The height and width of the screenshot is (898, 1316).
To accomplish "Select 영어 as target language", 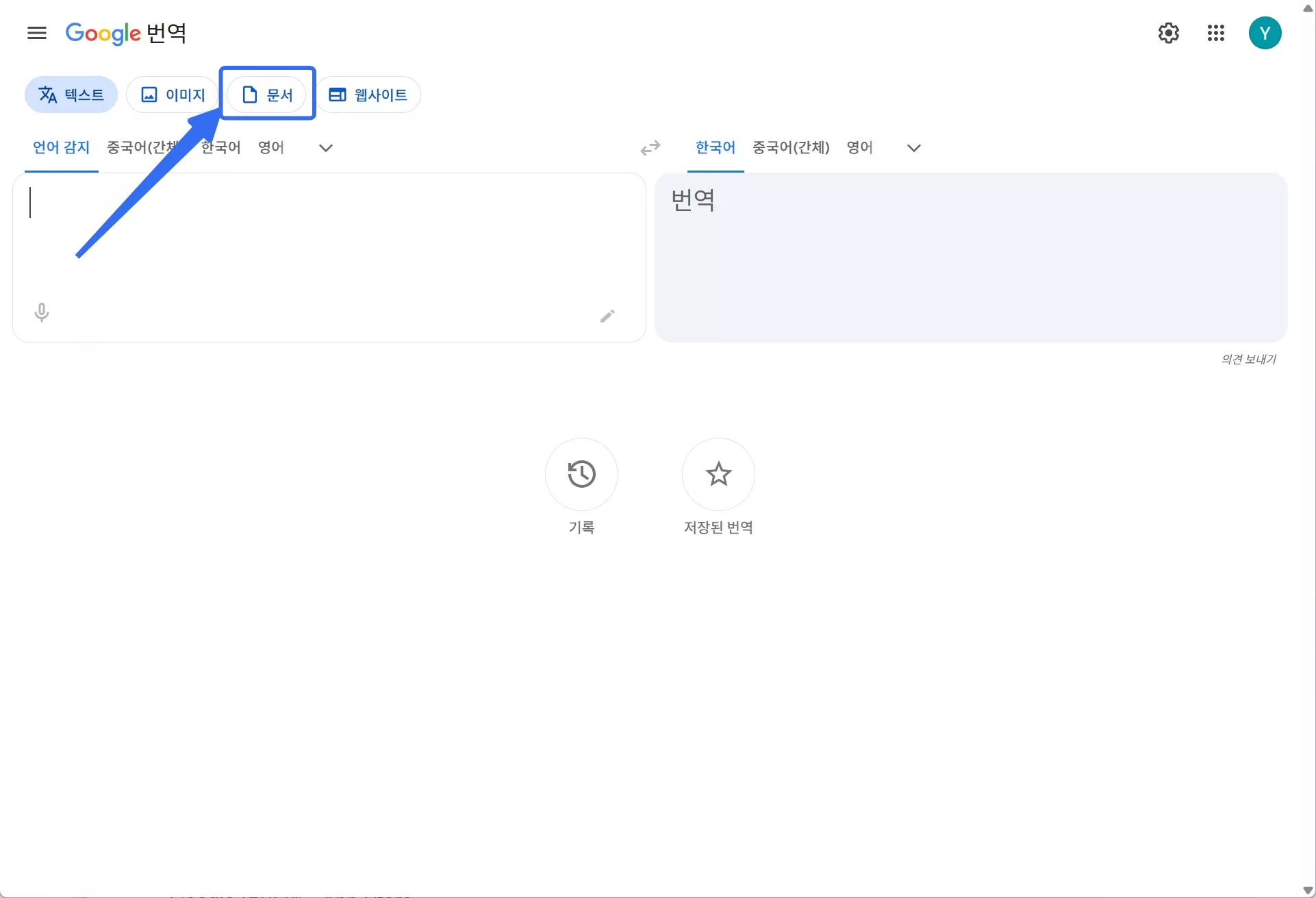I will (x=860, y=147).
